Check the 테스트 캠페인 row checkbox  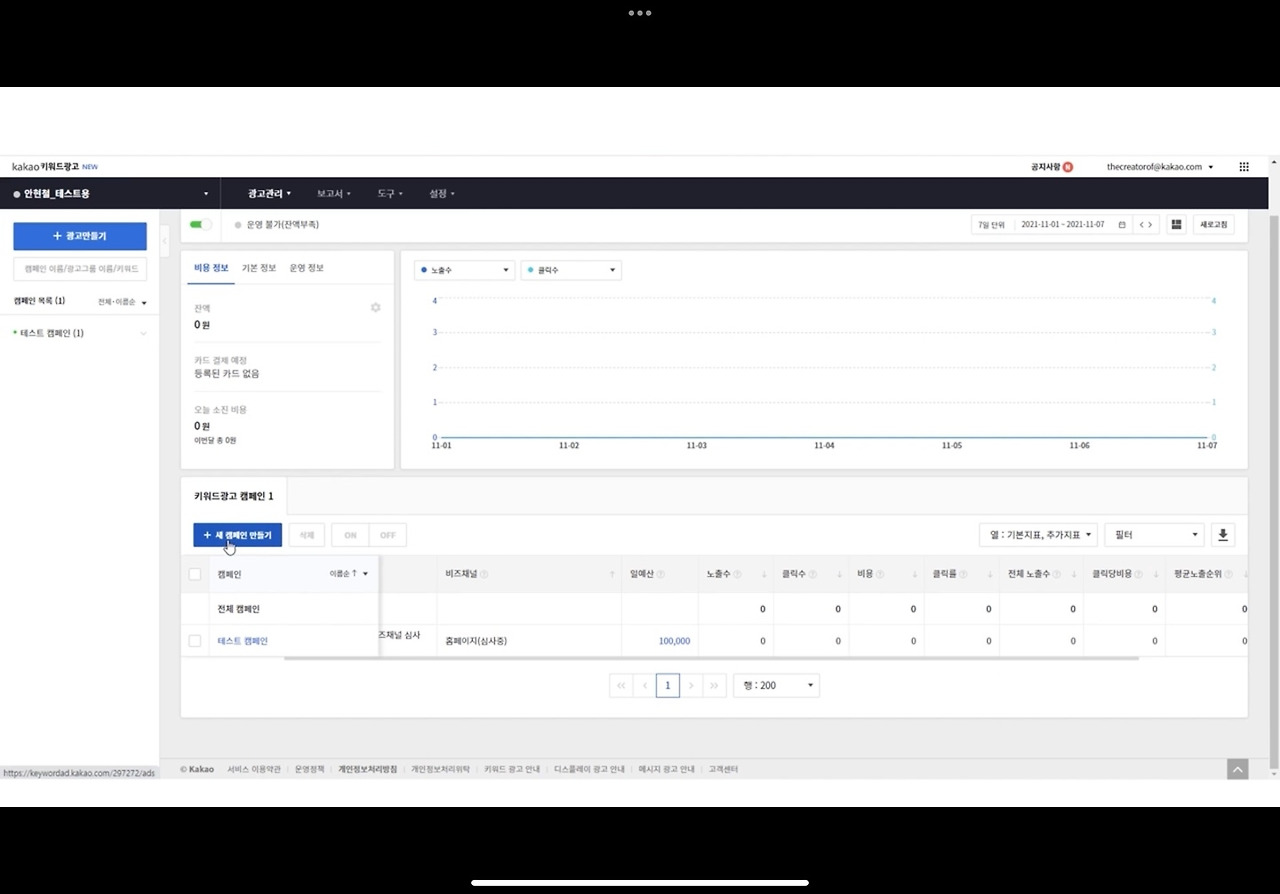pyautogui.click(x=195, y=641)
